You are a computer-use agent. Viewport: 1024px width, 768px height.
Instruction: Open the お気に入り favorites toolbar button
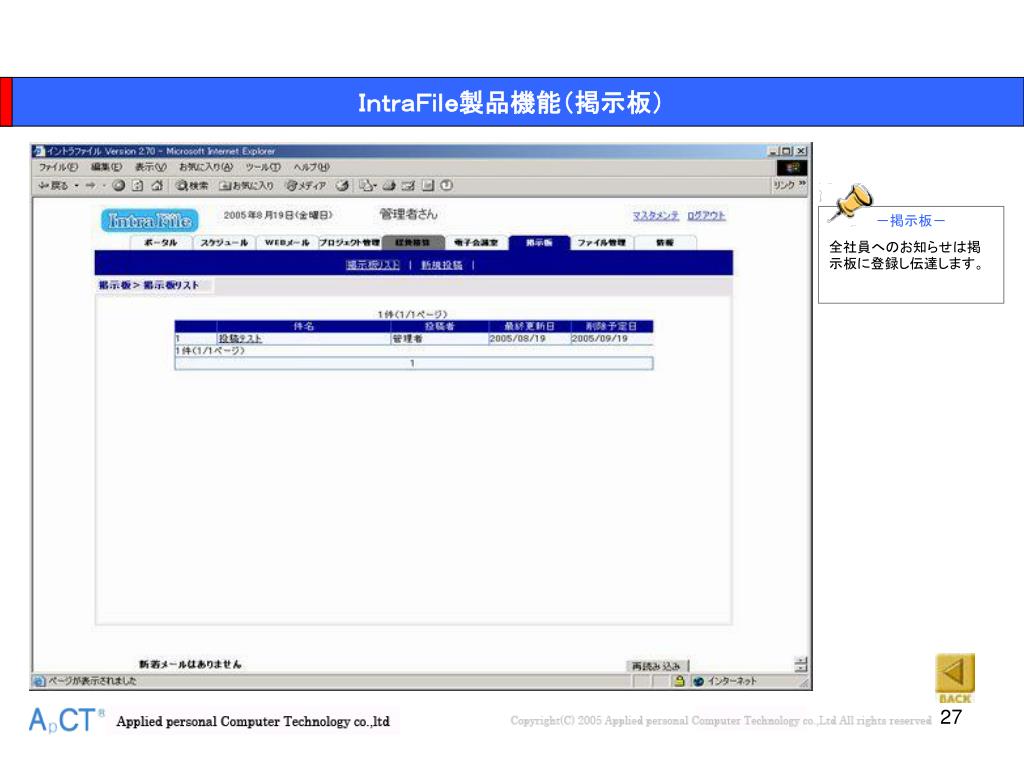(x=246, y=186)
